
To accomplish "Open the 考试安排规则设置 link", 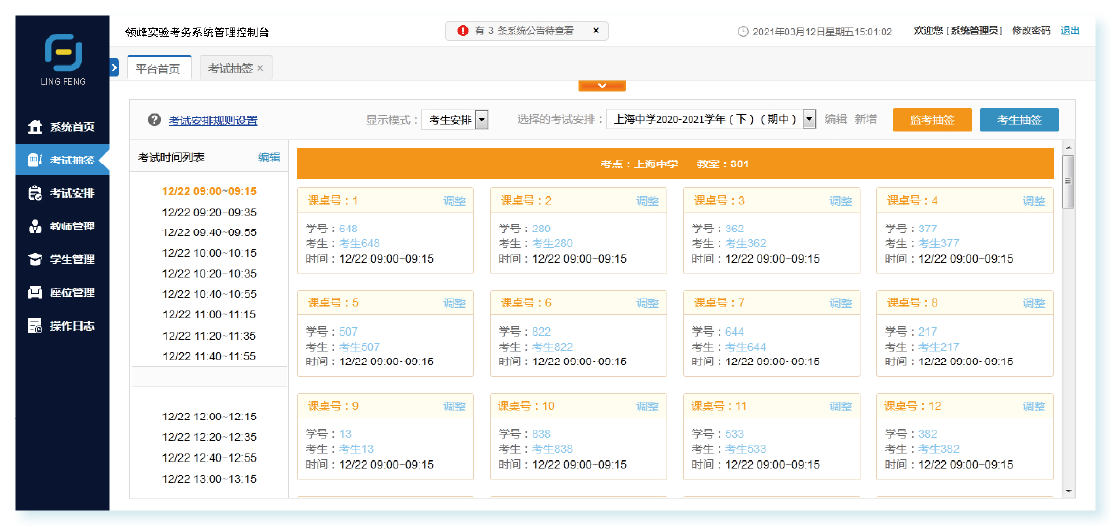I will point(213,121).
